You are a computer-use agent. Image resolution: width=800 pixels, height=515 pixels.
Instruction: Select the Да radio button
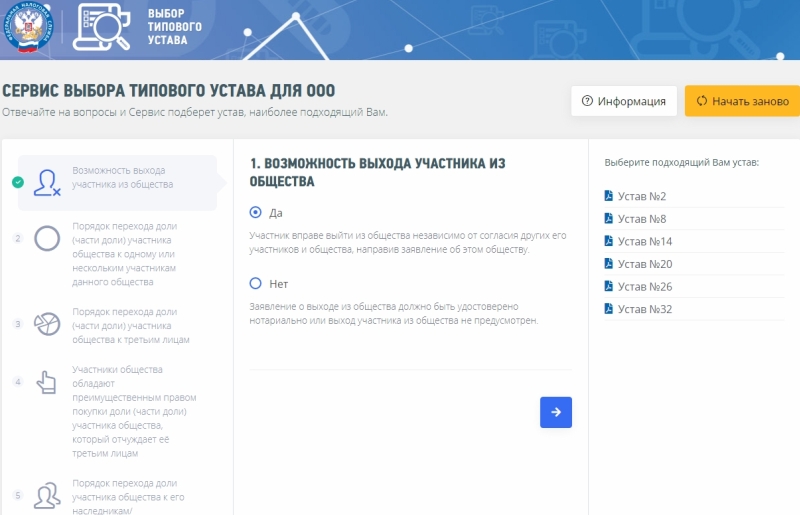[256, 212]
